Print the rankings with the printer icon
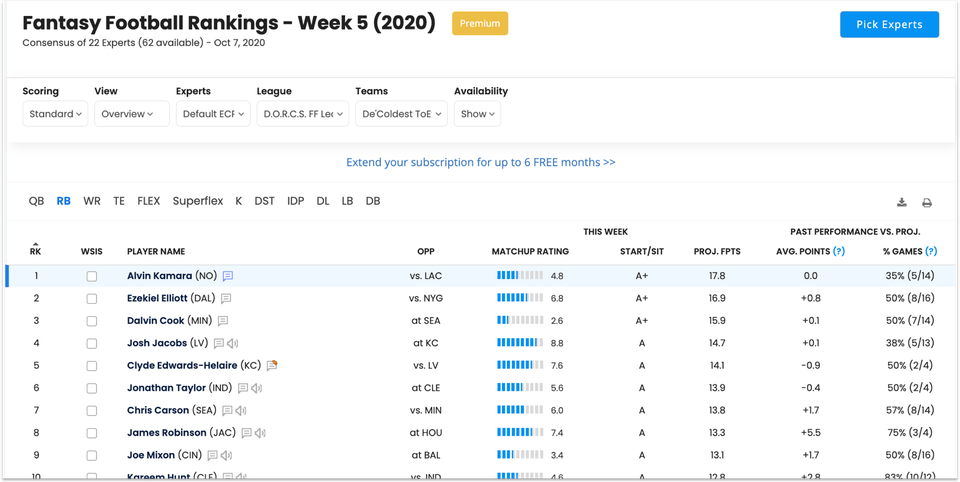The image size is (960, 482). [927, 203]
